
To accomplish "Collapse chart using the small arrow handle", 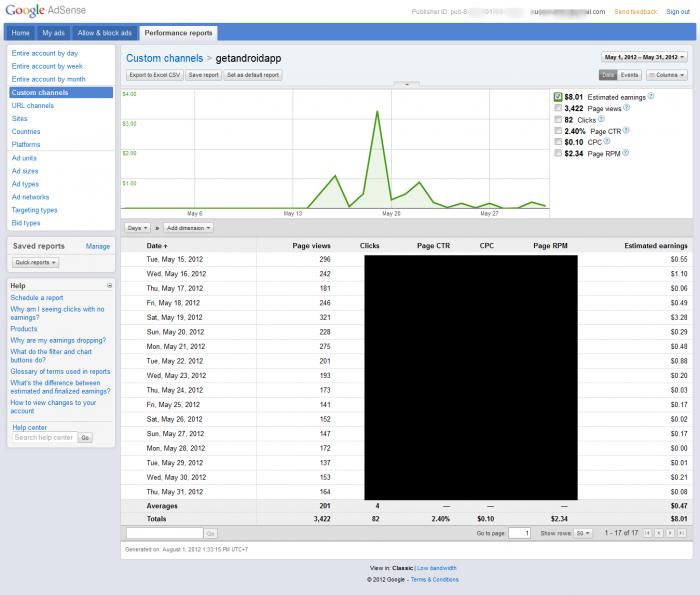I will [x=407, y=84].
